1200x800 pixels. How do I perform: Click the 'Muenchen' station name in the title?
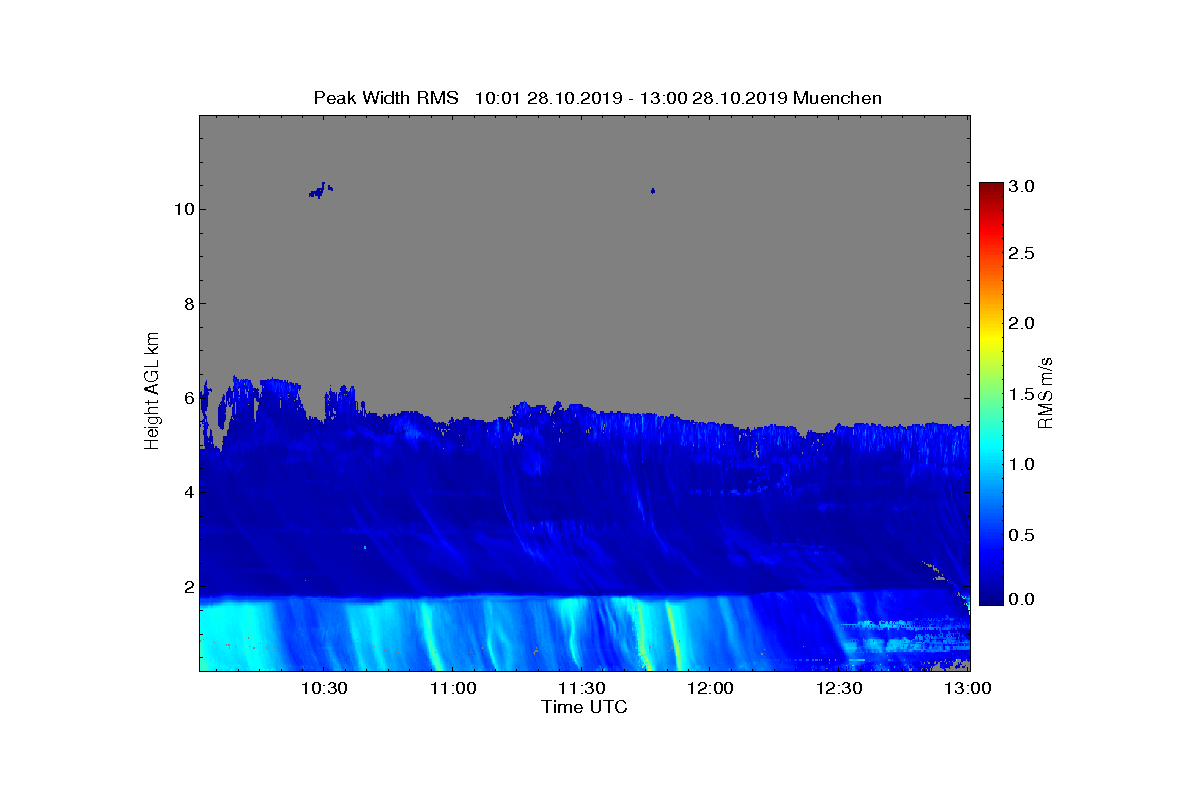pyautogui.click(x=838, y=98)
